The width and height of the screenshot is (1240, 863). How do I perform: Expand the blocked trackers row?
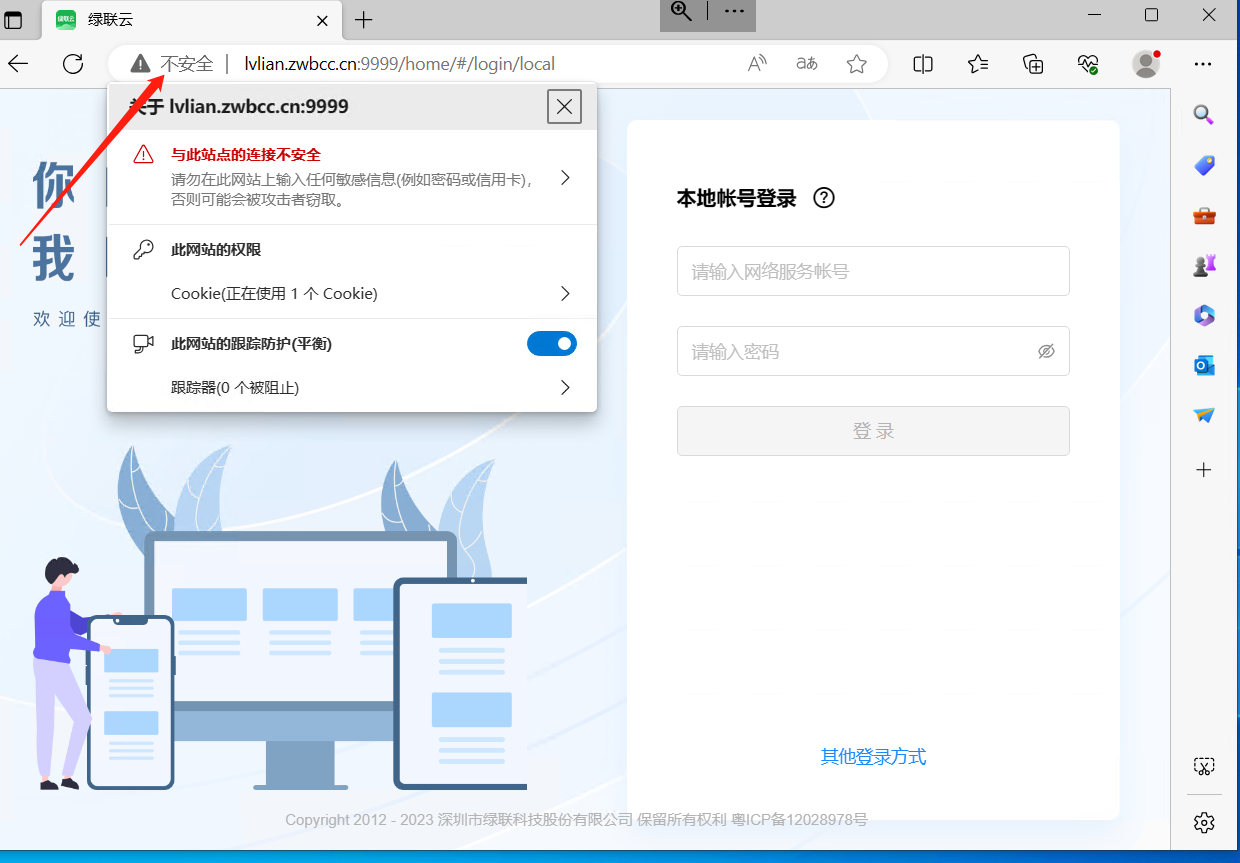click(x=565, y=388)
